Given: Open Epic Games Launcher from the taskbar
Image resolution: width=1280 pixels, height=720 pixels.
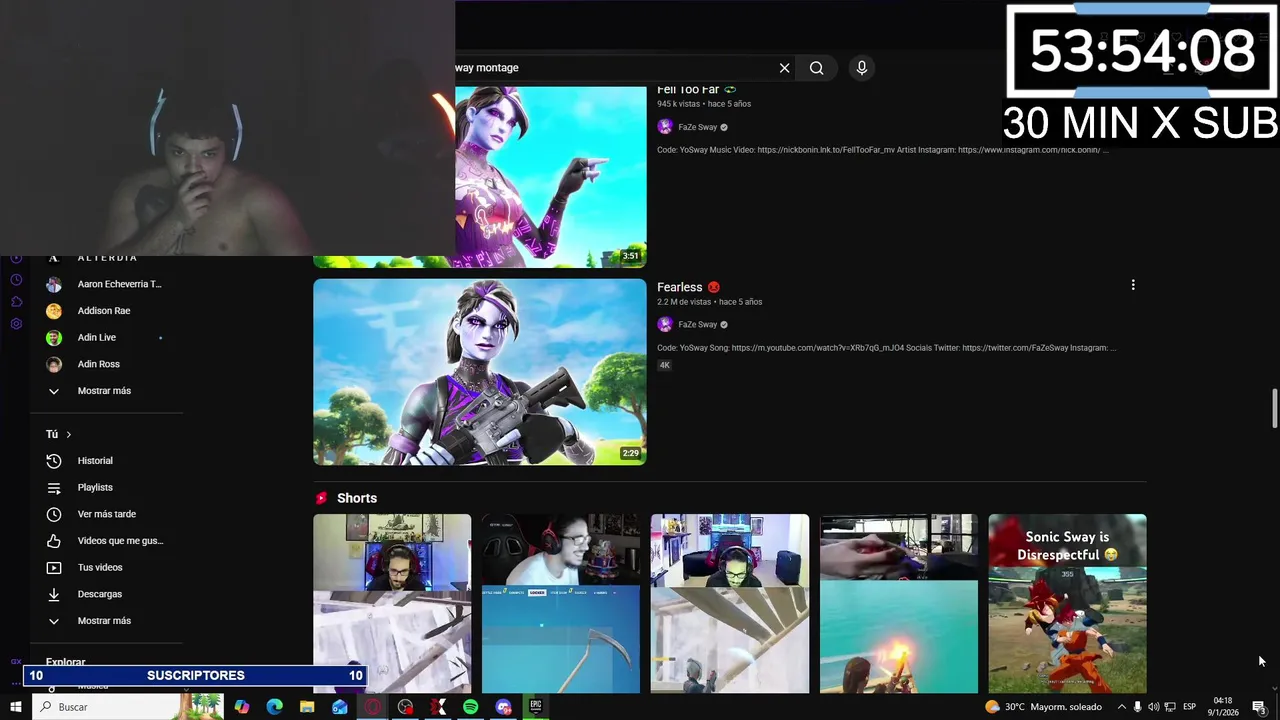Looking at the screenshot, I should 536,707.
